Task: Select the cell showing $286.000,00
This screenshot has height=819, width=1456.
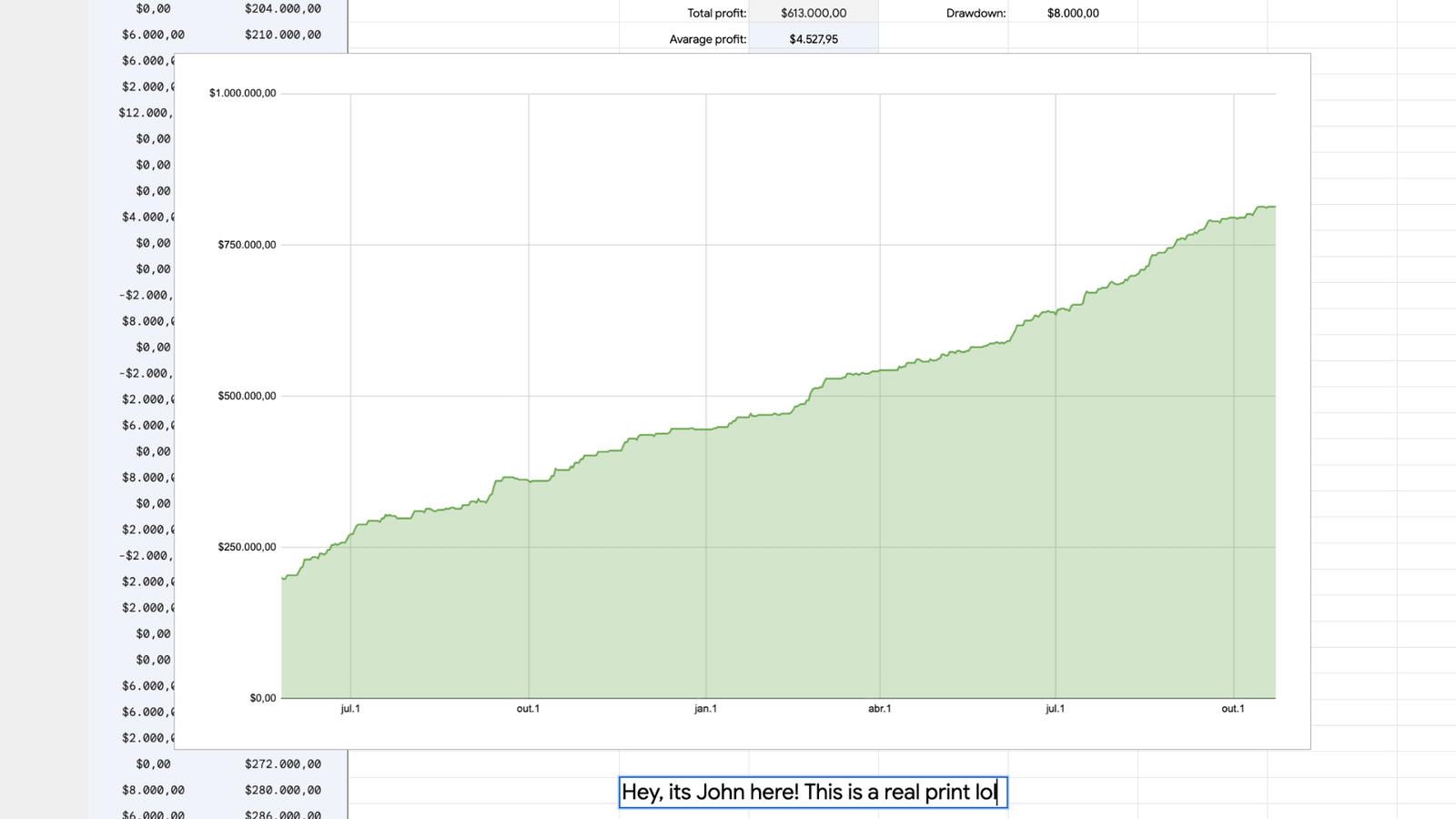Action: click(x=282, y=814)
